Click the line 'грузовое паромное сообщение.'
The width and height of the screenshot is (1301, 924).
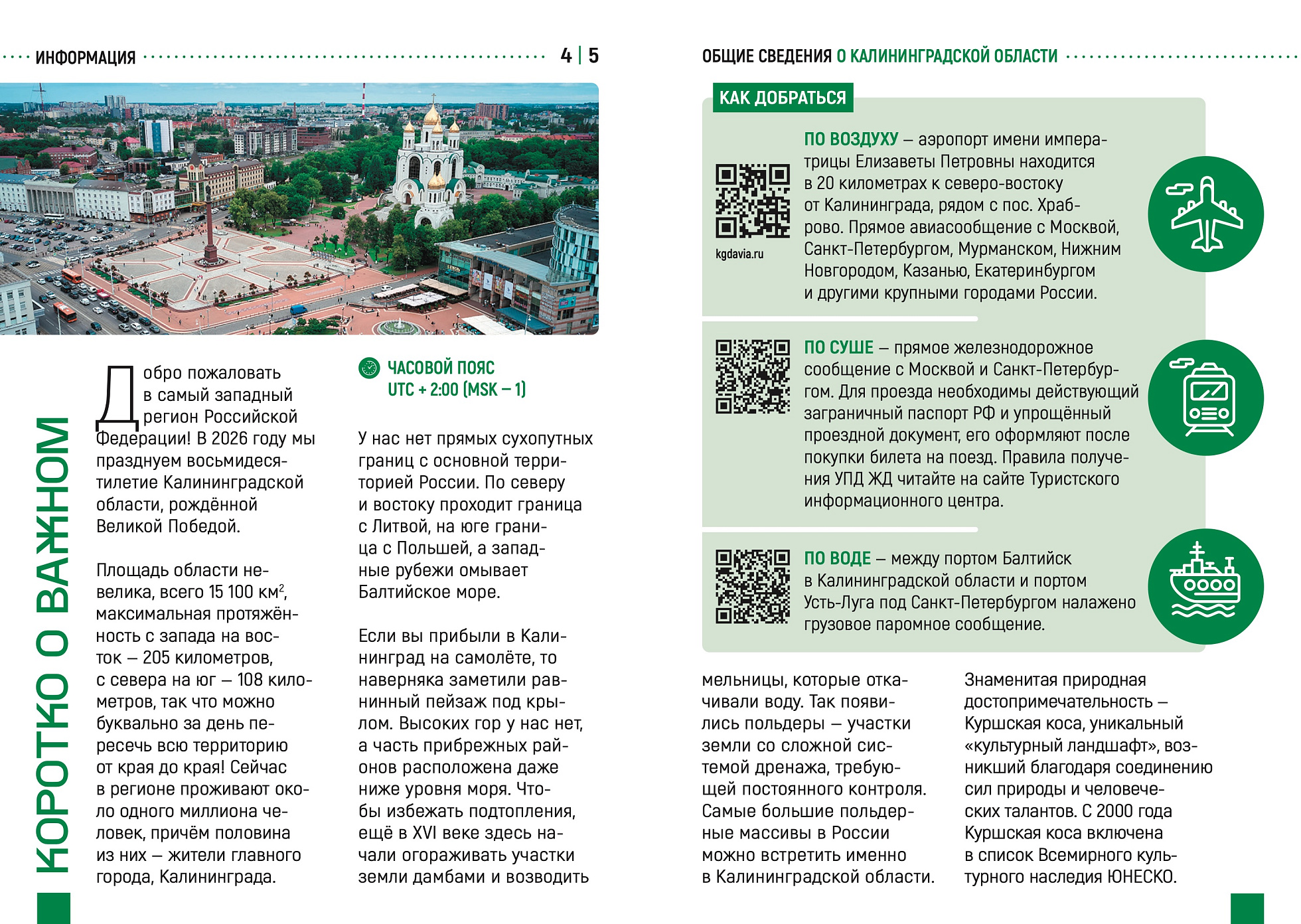(924, 624)
